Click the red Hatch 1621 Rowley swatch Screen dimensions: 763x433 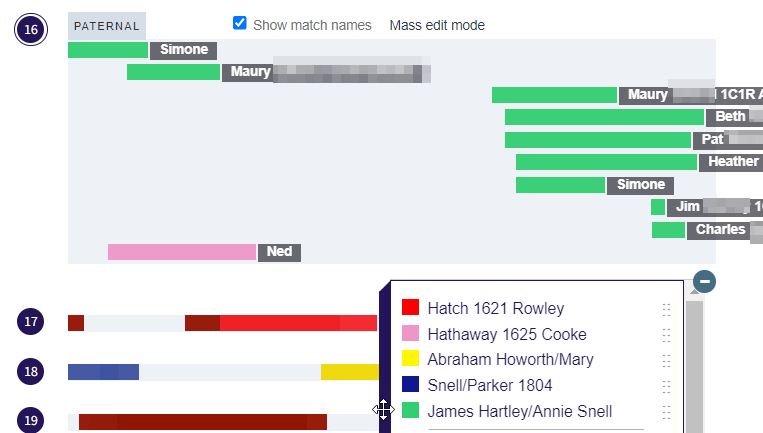coord(409,308)
